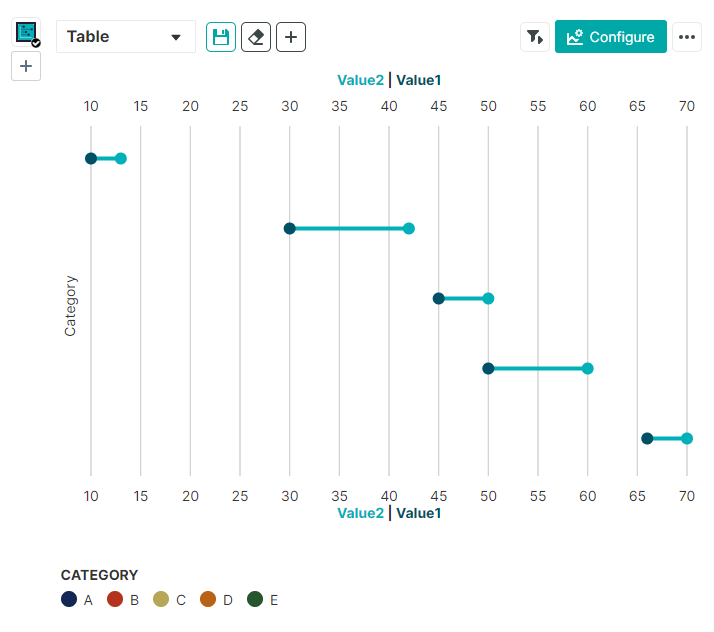
Task: Click the data source icon with checkmark
Action: coord(27,34)
